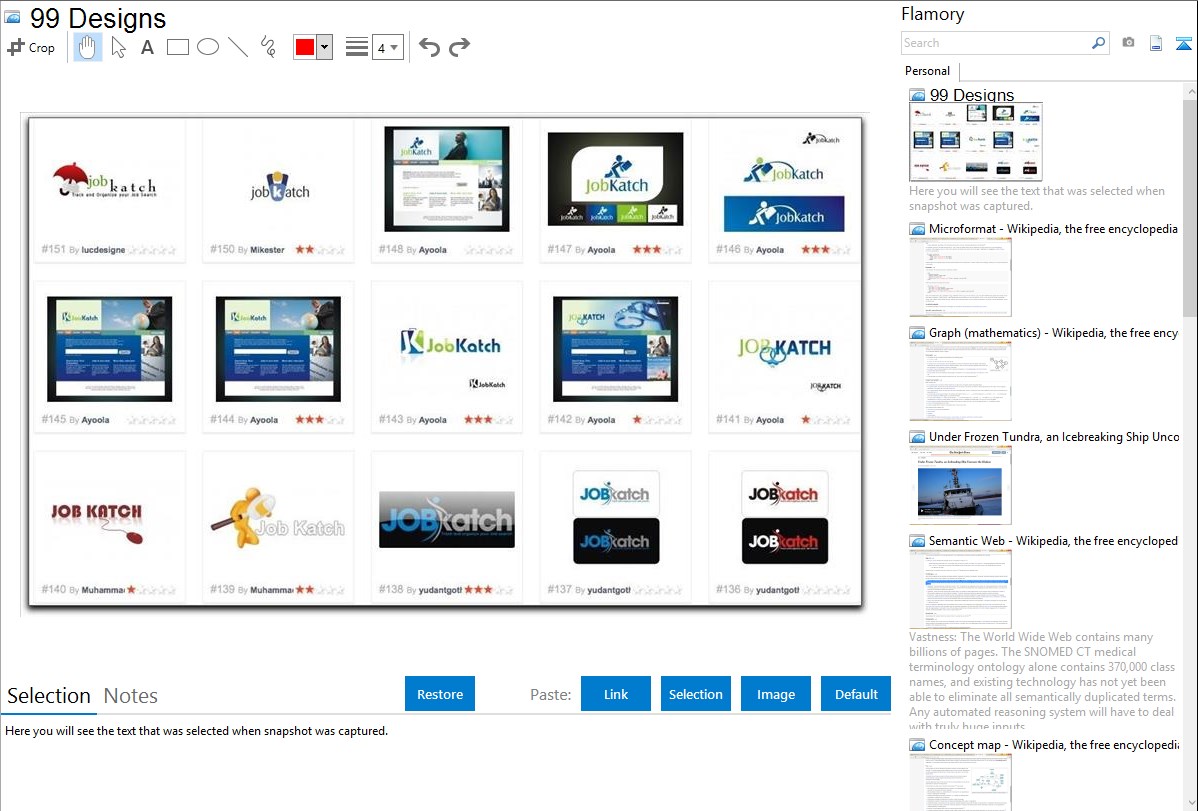The width and height of the screenshot is (1198, 811).
Task: Click the page document icon
Action: [x=1156, y=43]
